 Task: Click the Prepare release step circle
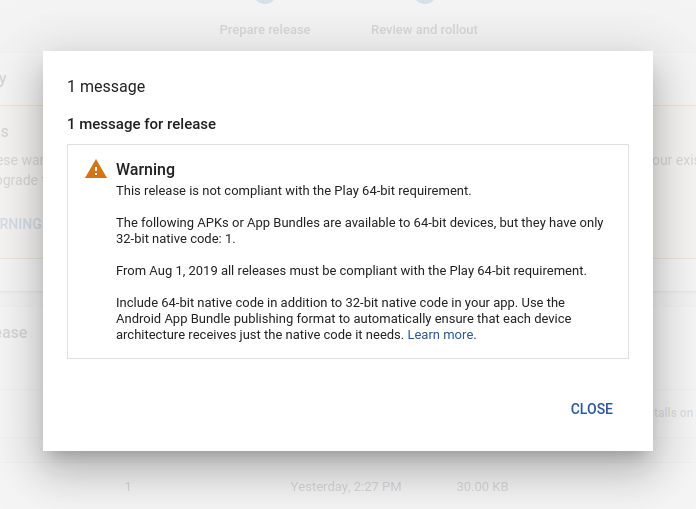(264, 5)
